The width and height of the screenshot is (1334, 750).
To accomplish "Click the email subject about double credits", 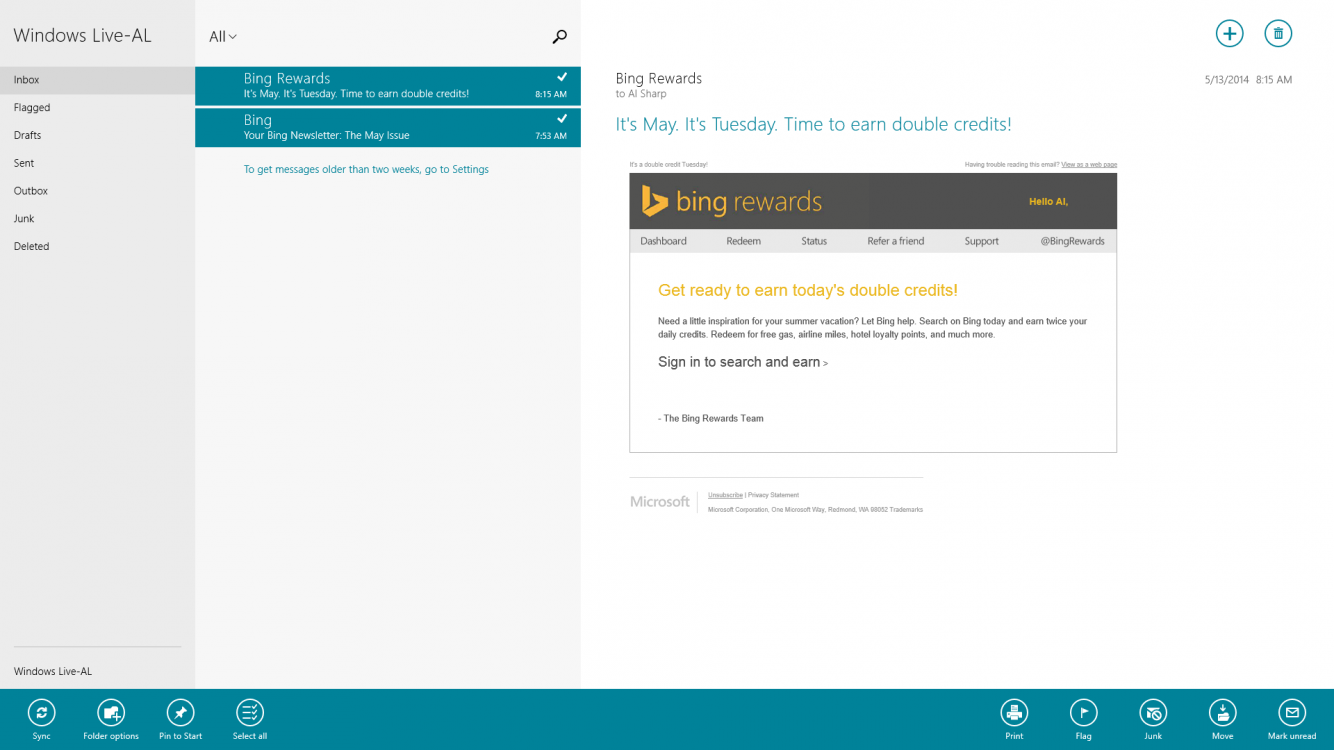I will pos(813,124).
